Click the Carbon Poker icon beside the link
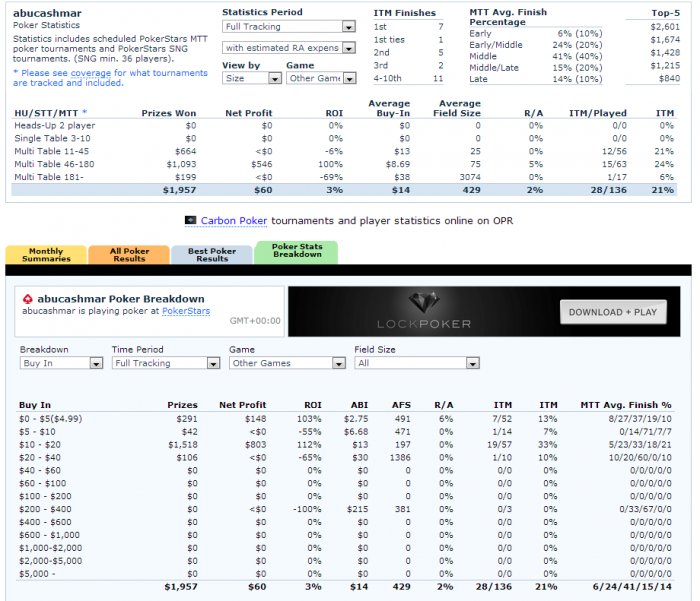Viewport: 700px width, 601px height. pos(191,220)
